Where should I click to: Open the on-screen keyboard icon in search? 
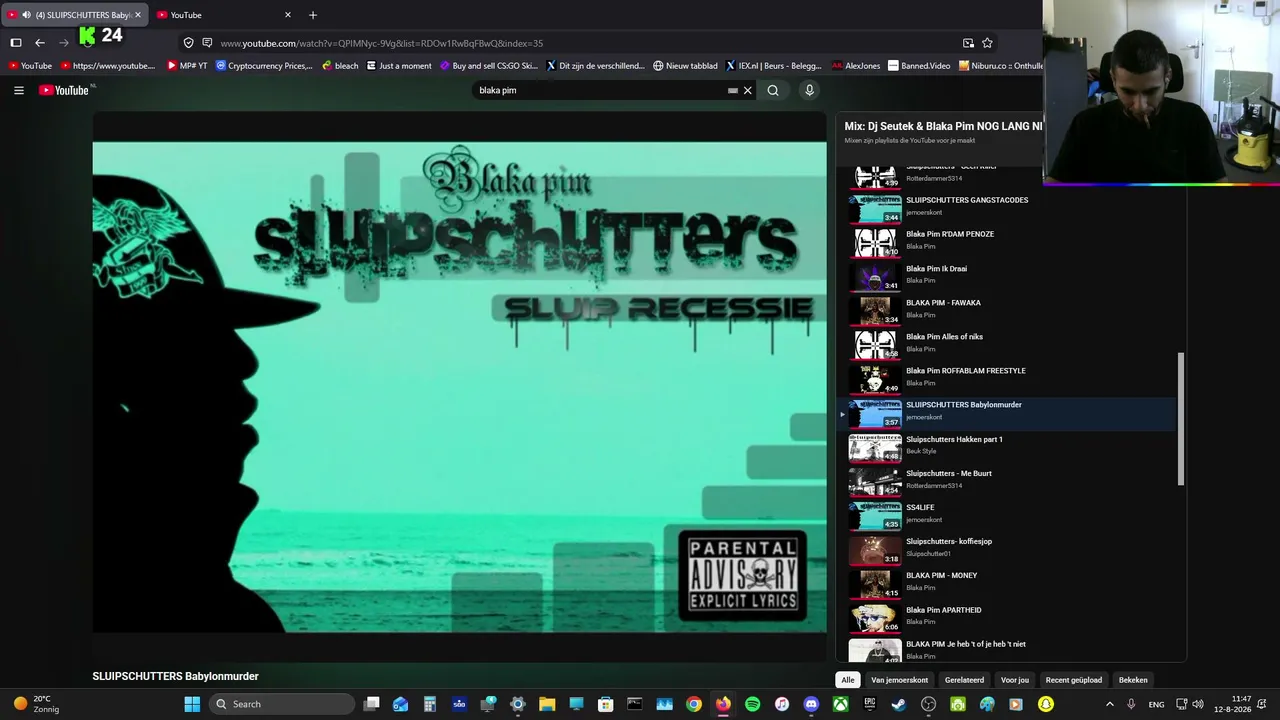733,90
